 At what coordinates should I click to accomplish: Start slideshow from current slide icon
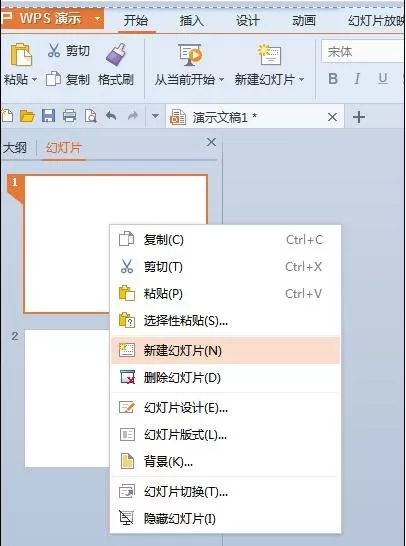coord(190,55)
